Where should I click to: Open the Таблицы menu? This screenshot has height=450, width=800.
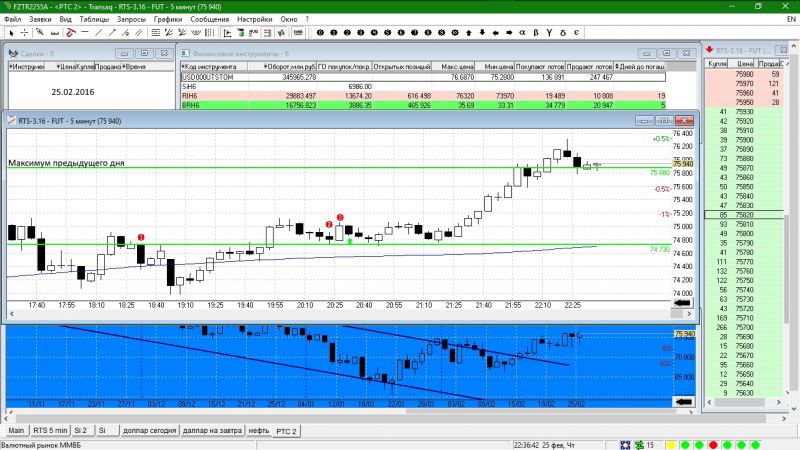pos(94,19)
